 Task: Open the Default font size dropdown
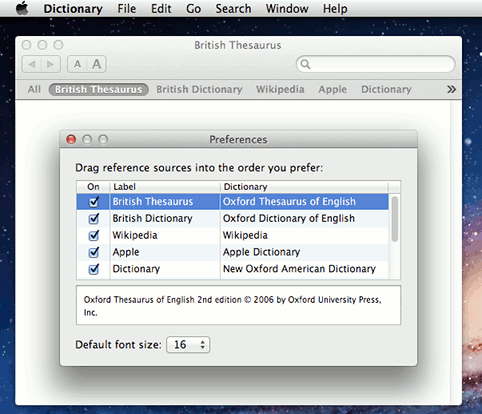point(188,345)
